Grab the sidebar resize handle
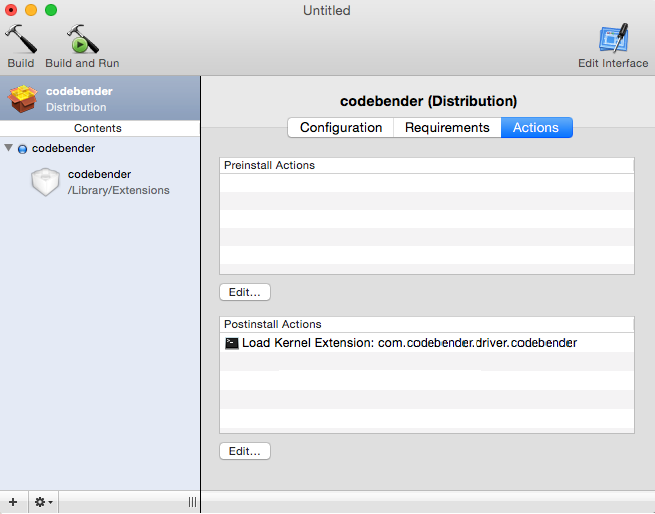 [x=192, y=502]
